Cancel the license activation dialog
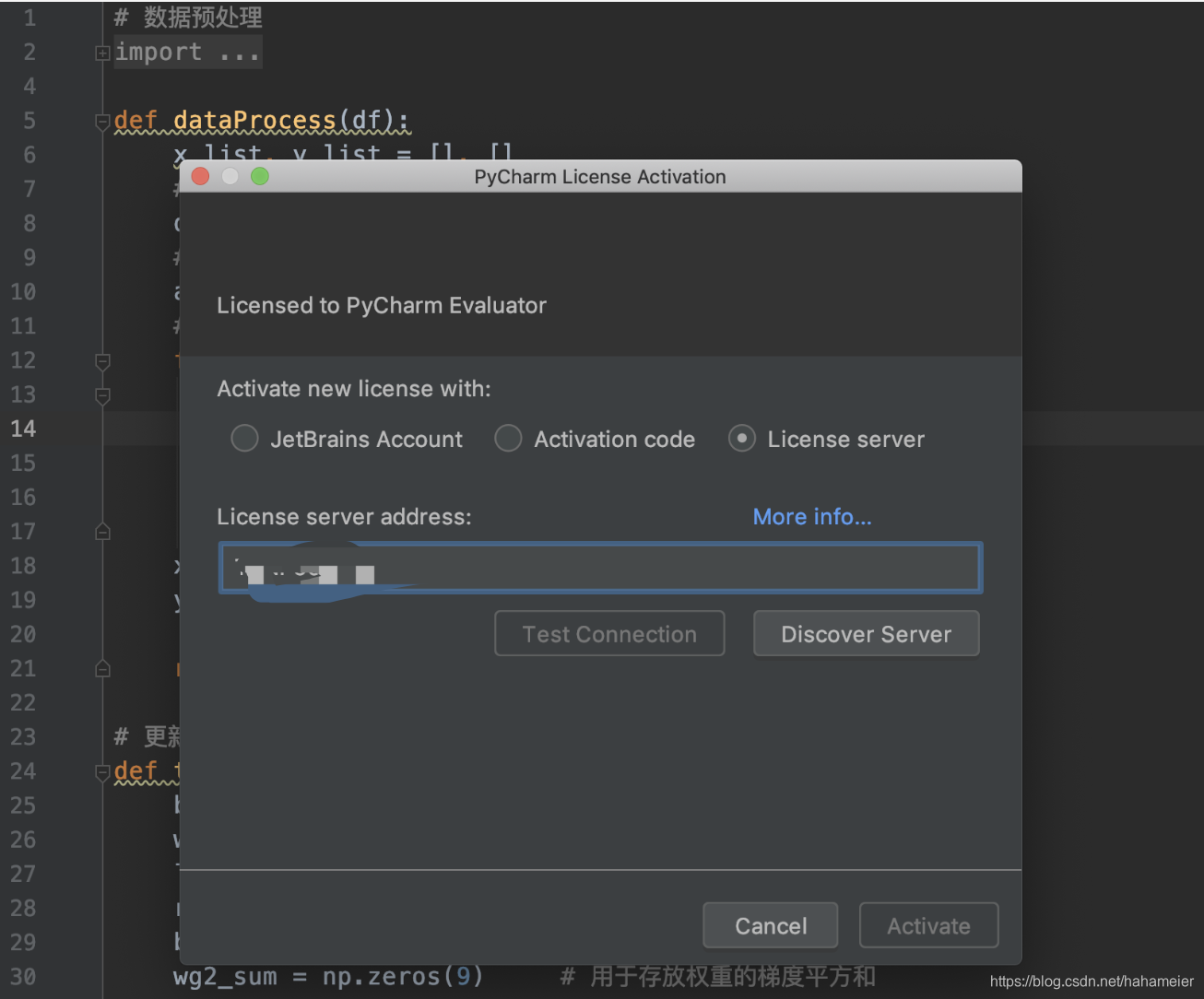Viewport: 1204px width, 999px height. [x=771, y=925]
